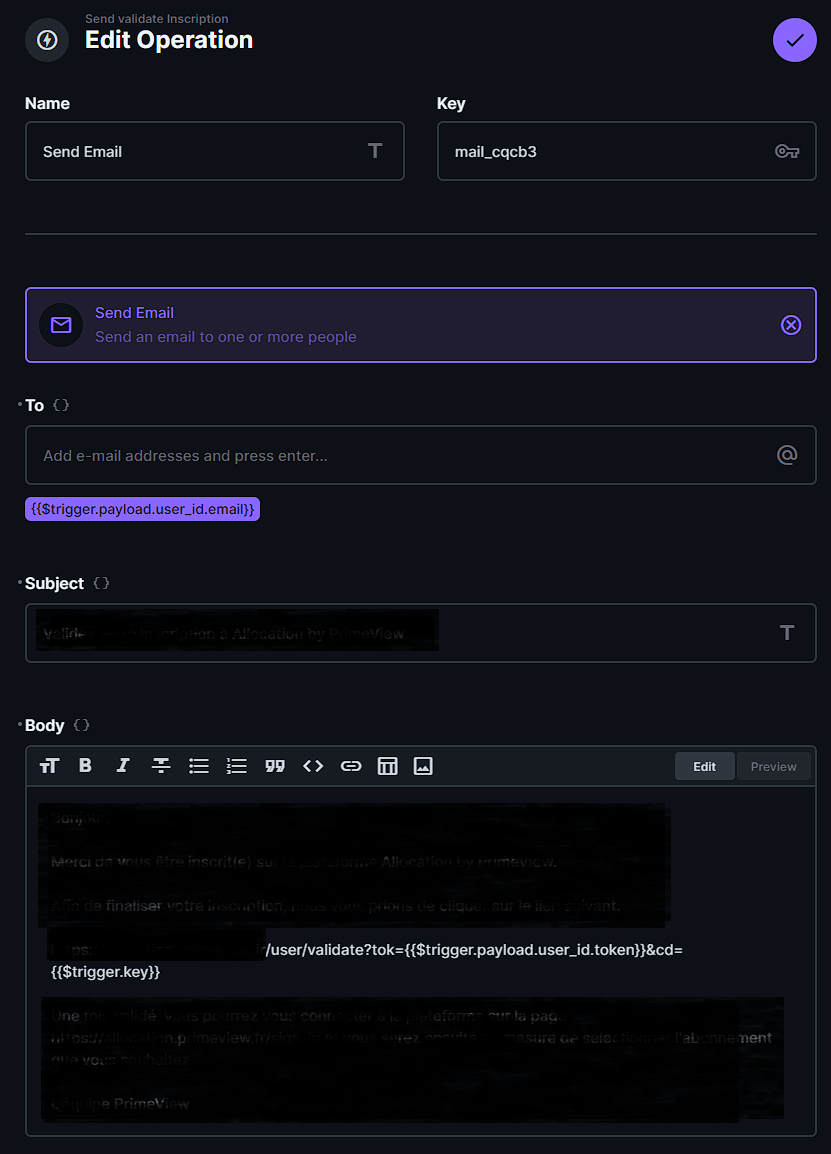Toggle raw value braces beside To
This screenshot has width=831, height=1154.
pyautogui.click(x=61, y=405)
